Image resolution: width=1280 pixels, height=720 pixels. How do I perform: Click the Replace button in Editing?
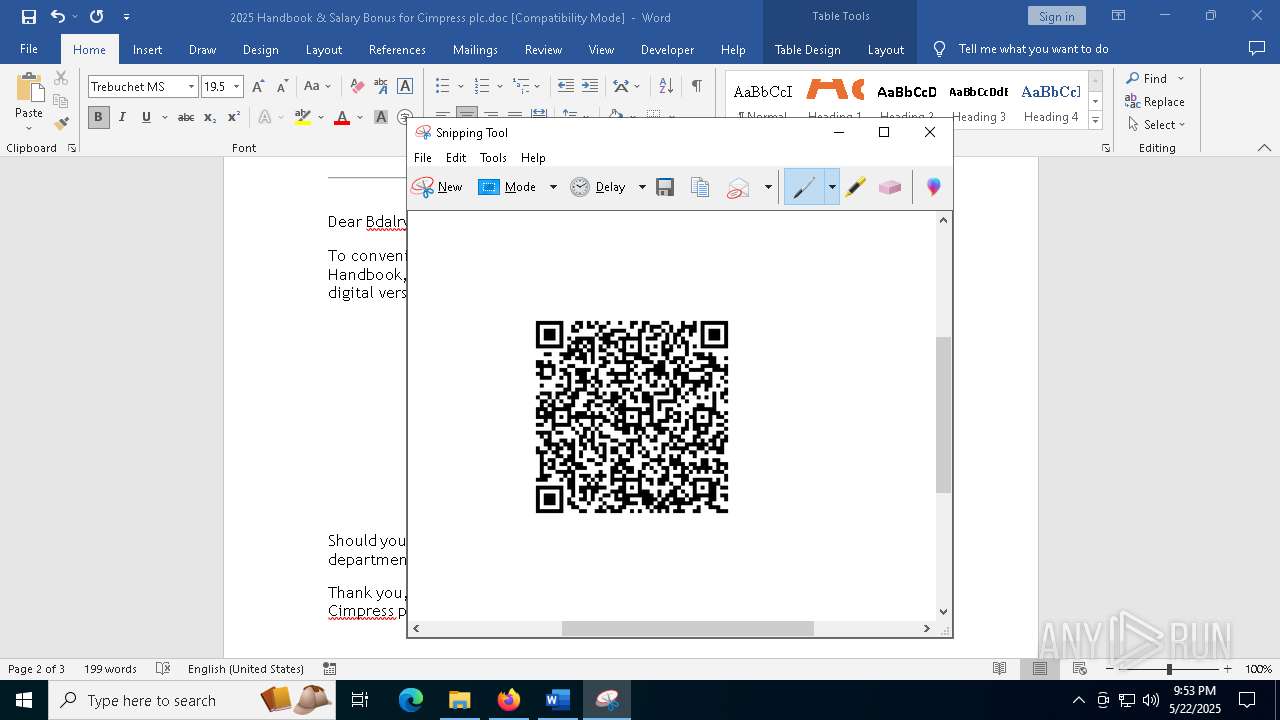(x=1155, y=102)
